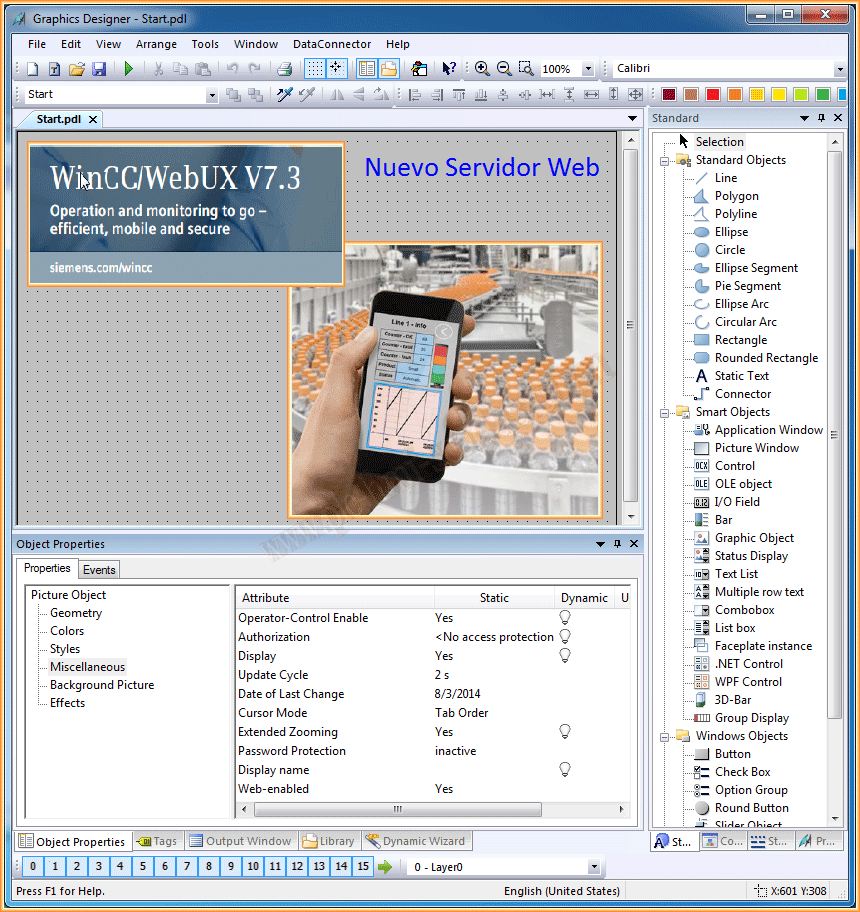This screenshot has height=912, width=860.
Task: Click the green Runtime start arrow
Action: (x=128, y=69)
